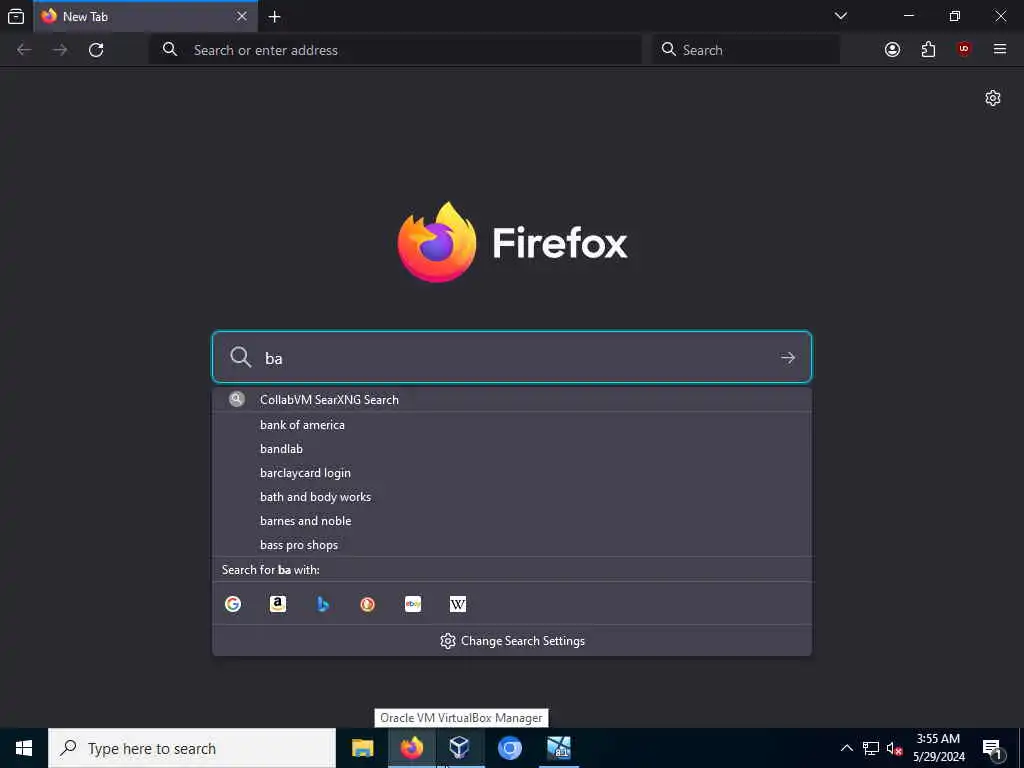Image resolution: width=1024 pixels, height=768 pixels.
Task: Open the notification center icon
Action: coord(993,748)
